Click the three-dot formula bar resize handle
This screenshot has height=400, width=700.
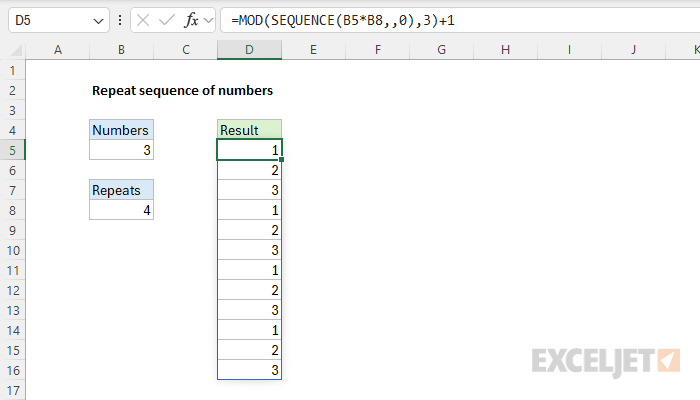tap(120, 20)
